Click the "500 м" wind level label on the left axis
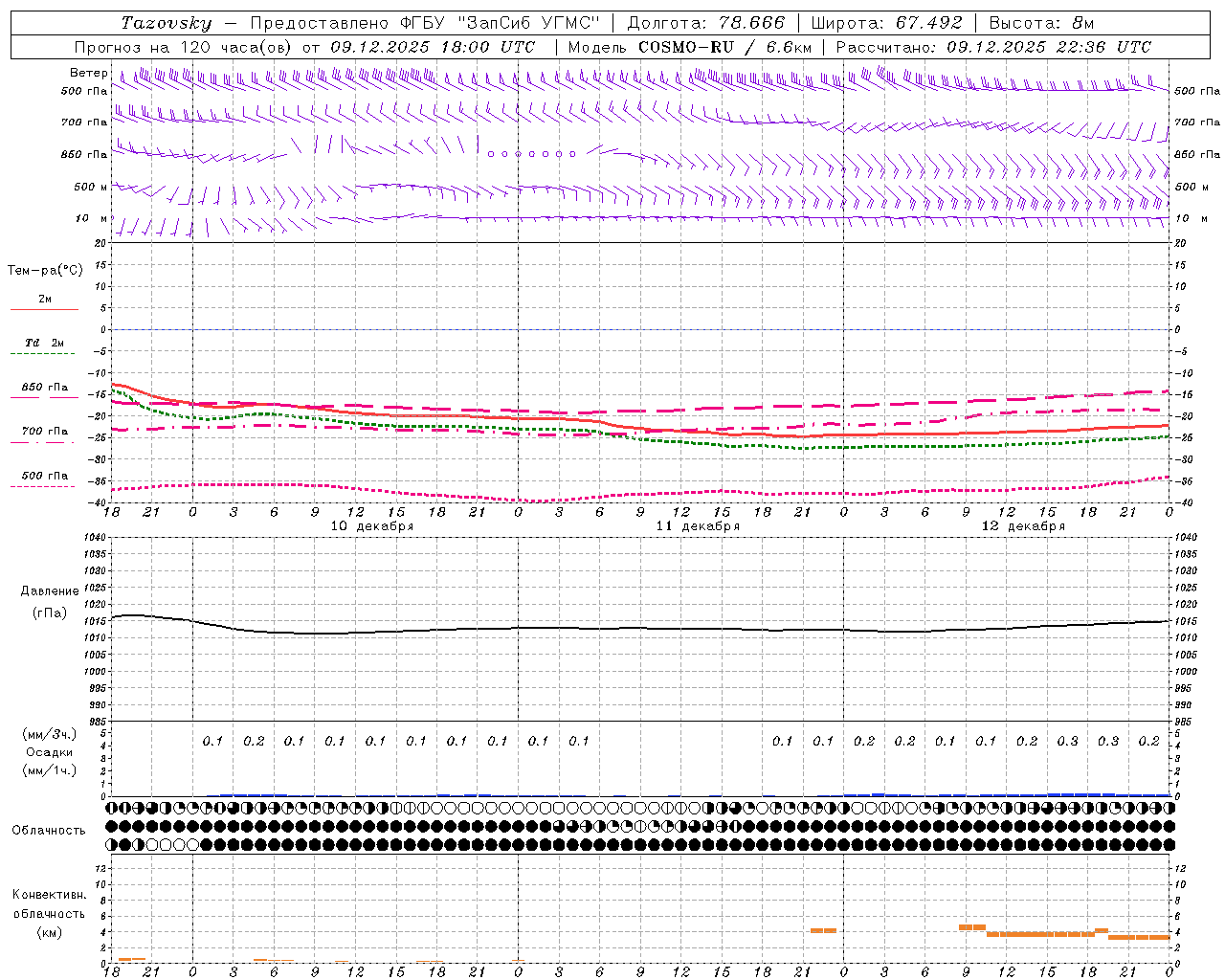Image resolution: width=1225 pixels, height=980 pixels. pyautogui.click(x=91, y=187)
